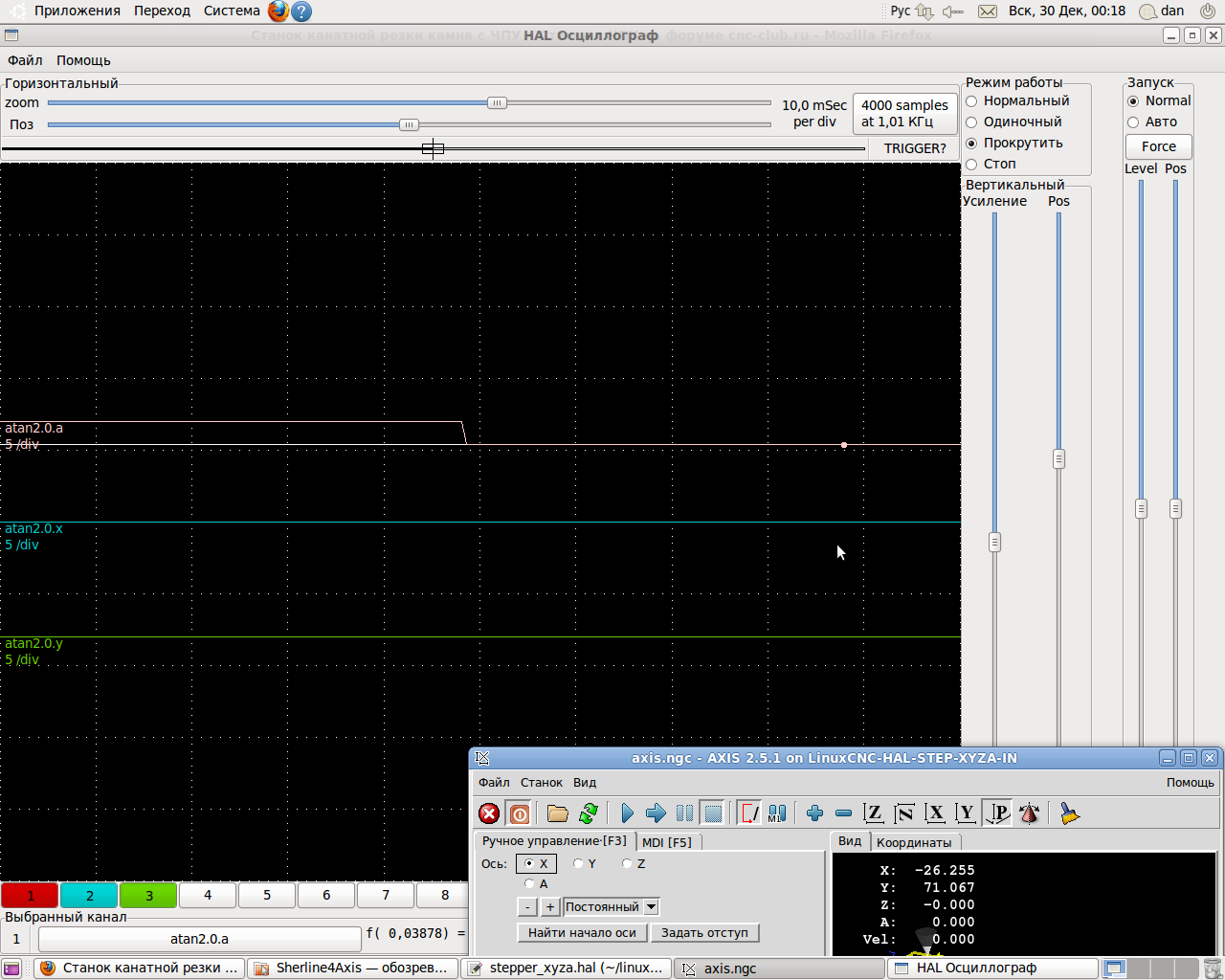Select the perspective view icon
The image size is (1225, 980).
(x=998, y=813)
